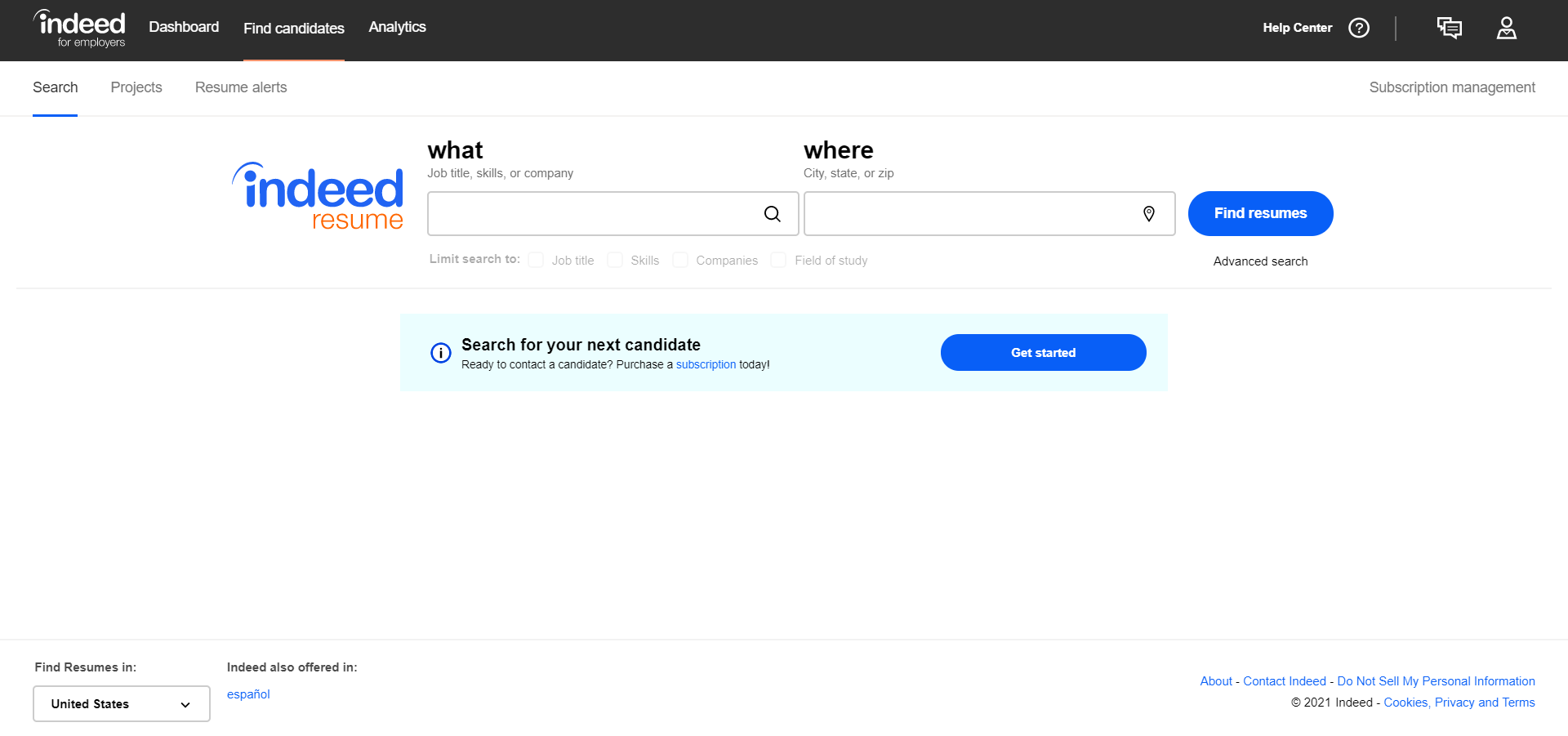Open Advanced search

[x=1260, y=261]
